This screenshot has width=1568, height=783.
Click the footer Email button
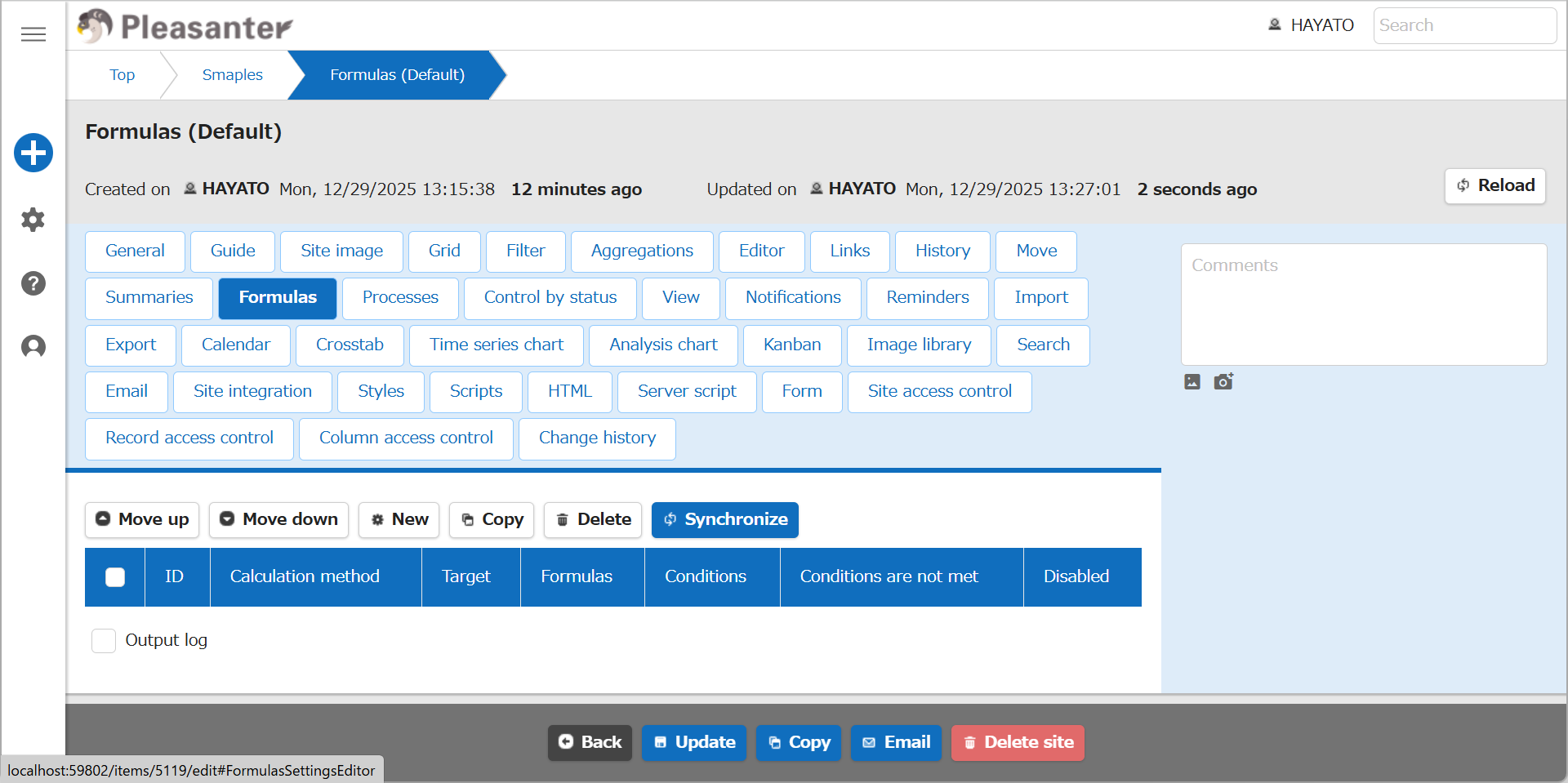tap(896, 743)
